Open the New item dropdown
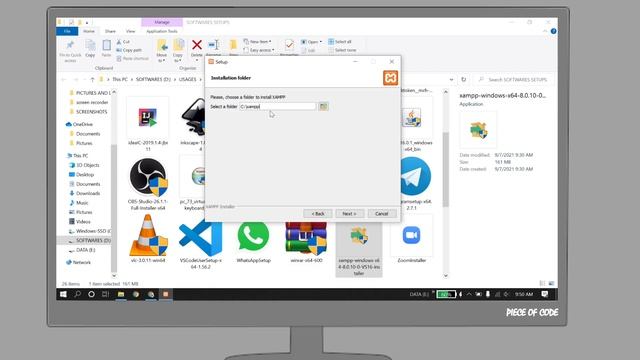Image resolution: width=640 pixels, height=360 pixels. pos(258,42)
